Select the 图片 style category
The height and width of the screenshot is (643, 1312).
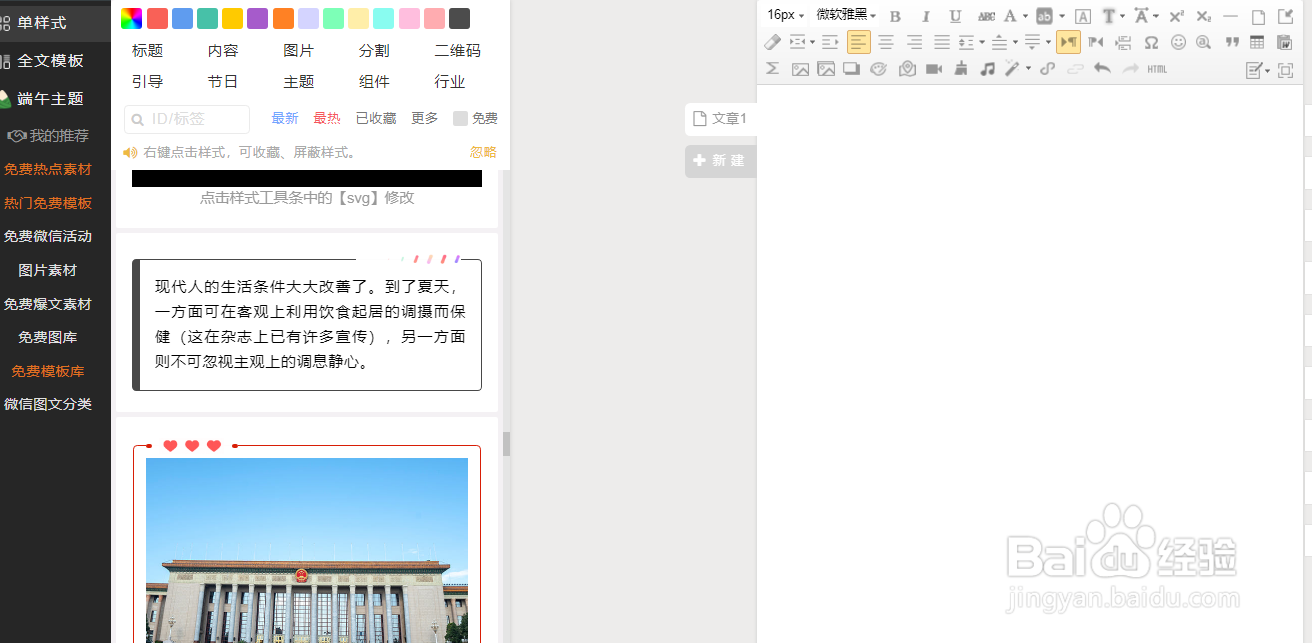pos(298,50)
